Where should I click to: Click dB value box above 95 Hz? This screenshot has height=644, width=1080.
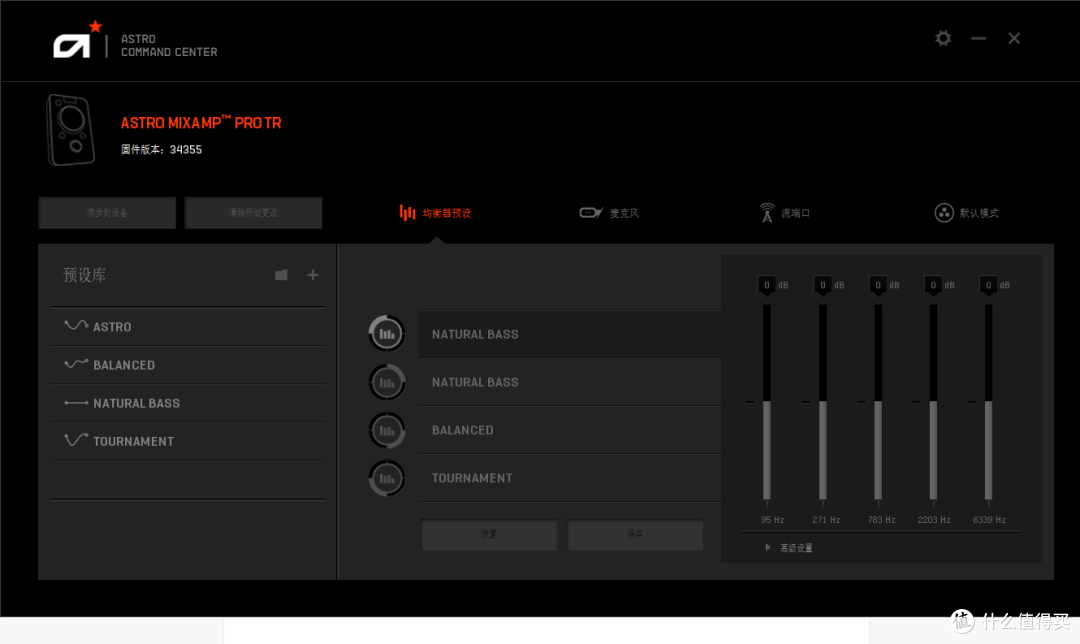[x=767, y=285]
